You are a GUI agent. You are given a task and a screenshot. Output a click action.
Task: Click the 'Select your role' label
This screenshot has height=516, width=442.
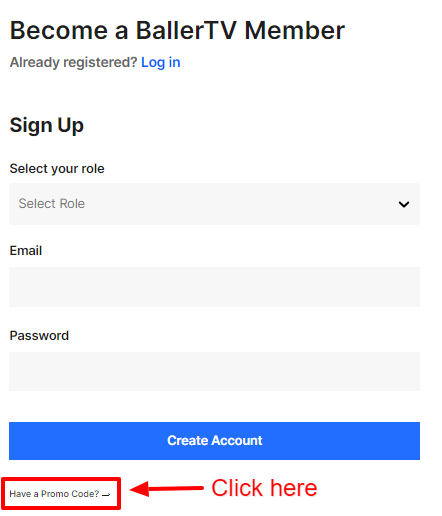(57, 169)
